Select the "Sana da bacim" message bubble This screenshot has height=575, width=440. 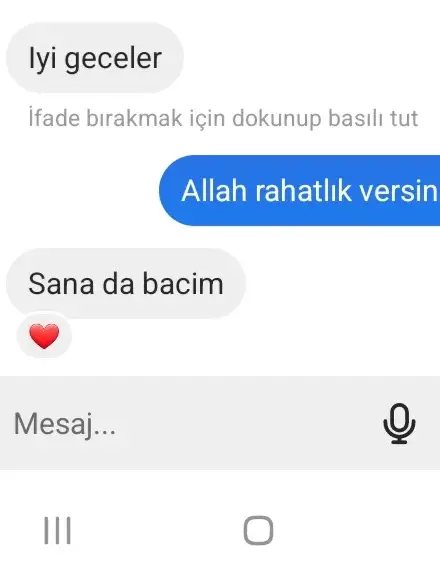(x=125, y=283)
